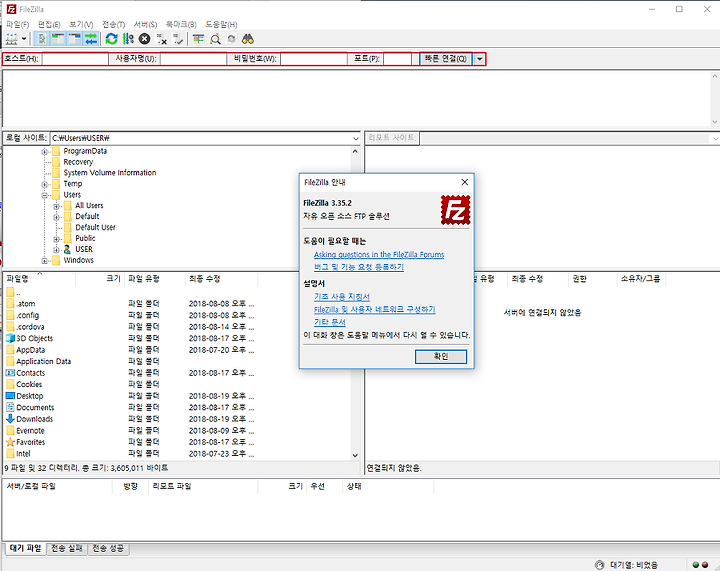Click the 빠른 연결(Q) button
This screenshot has width=720, height=571.
[x=445, y=59]
